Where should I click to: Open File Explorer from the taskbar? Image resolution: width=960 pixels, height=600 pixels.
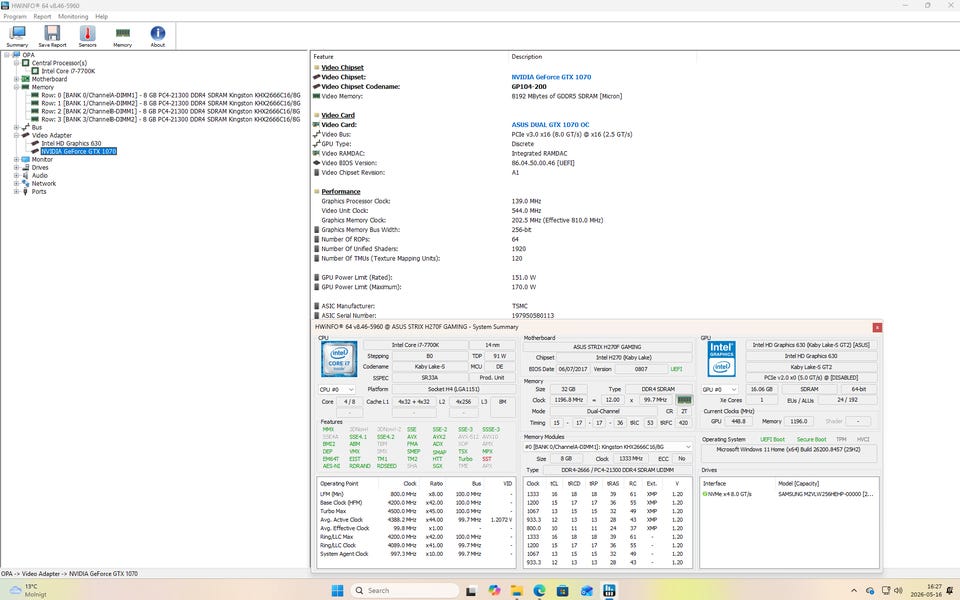tap(517, 590)
